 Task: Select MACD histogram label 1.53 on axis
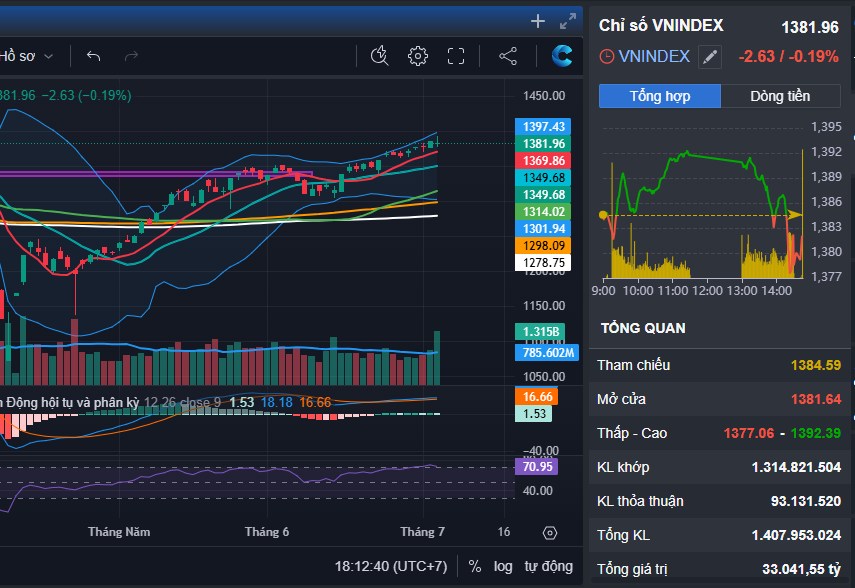(534, 413)
